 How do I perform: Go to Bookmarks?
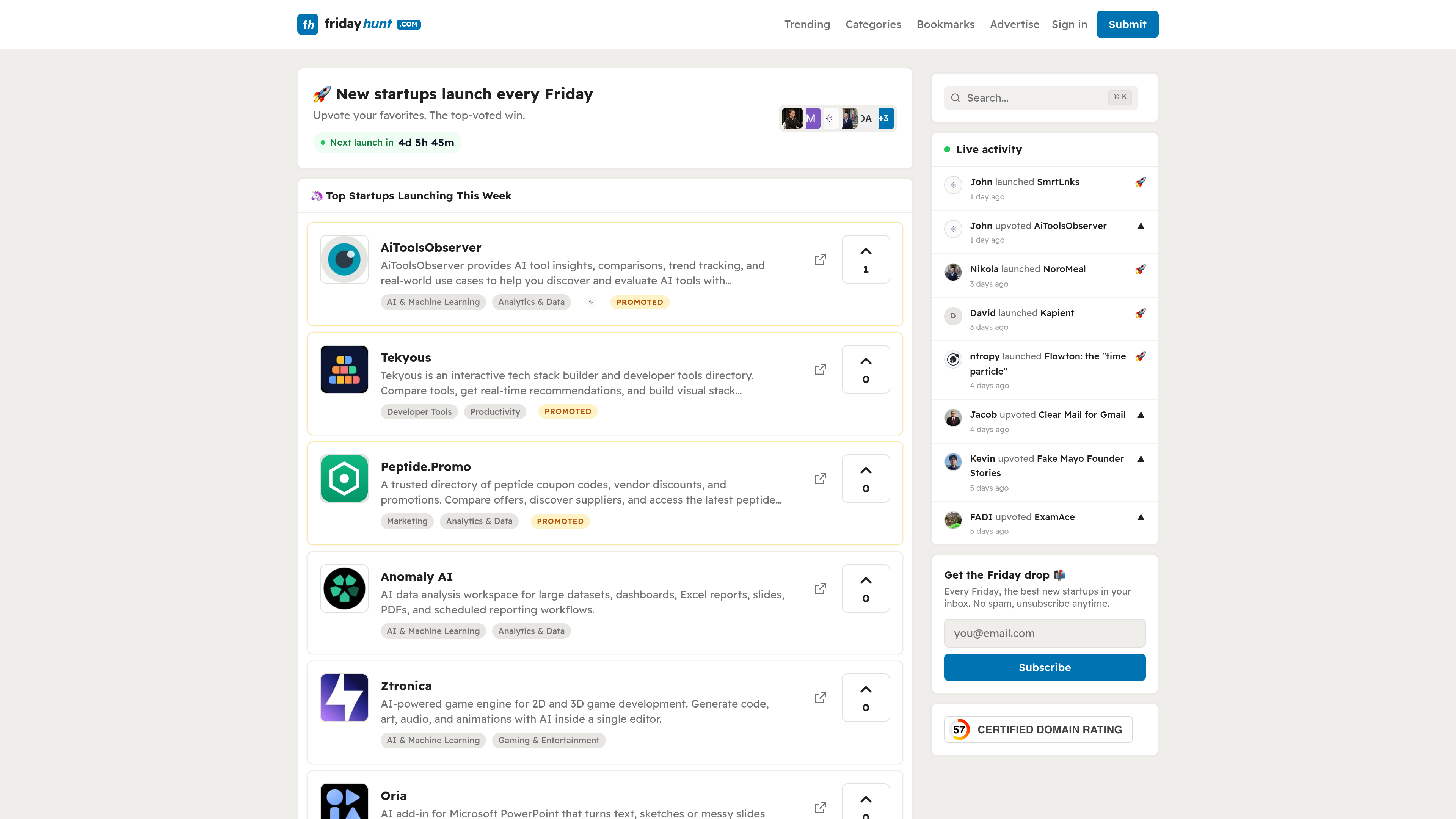tap(946, 24)
